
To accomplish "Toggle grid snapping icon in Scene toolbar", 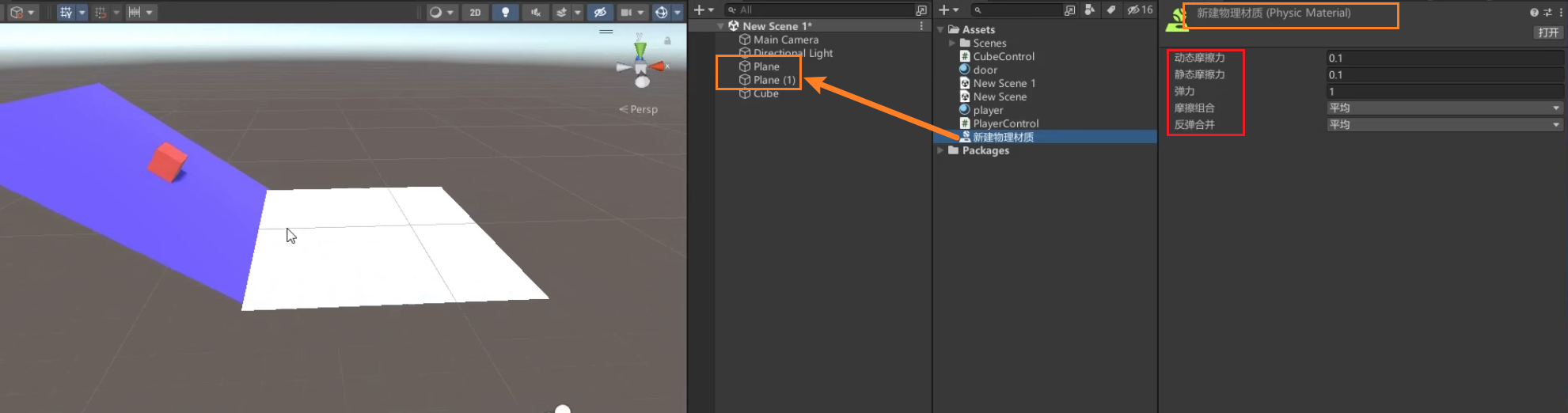I will [66, 13].
